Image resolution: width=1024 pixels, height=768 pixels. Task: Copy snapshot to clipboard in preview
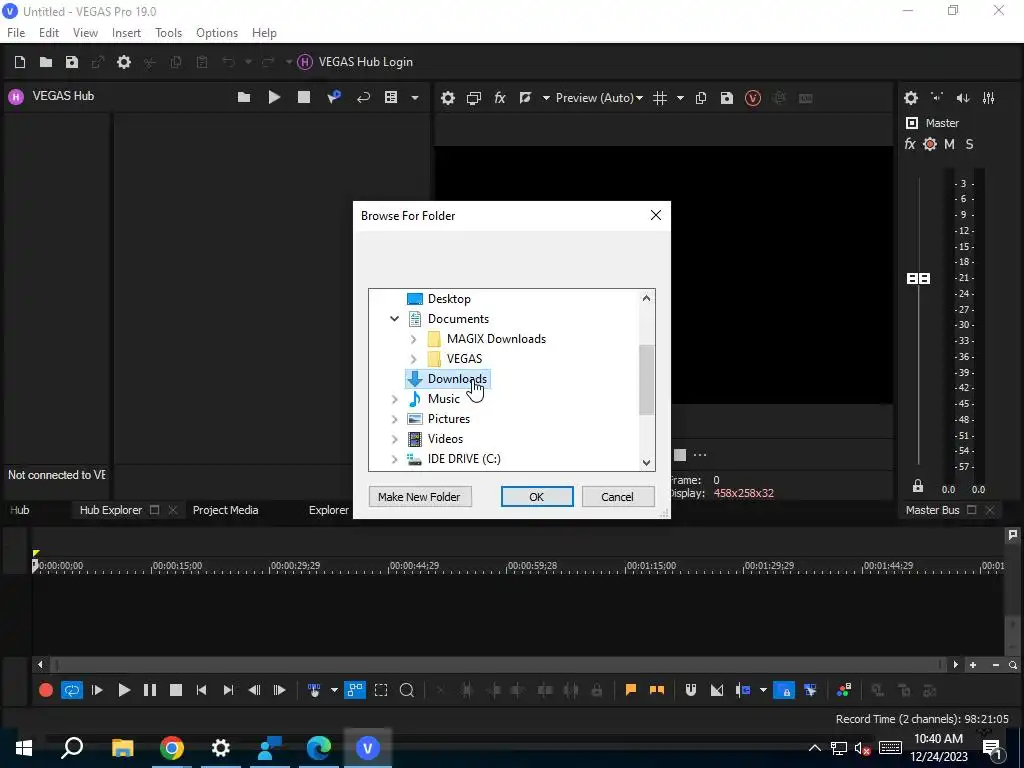(701, 98)
